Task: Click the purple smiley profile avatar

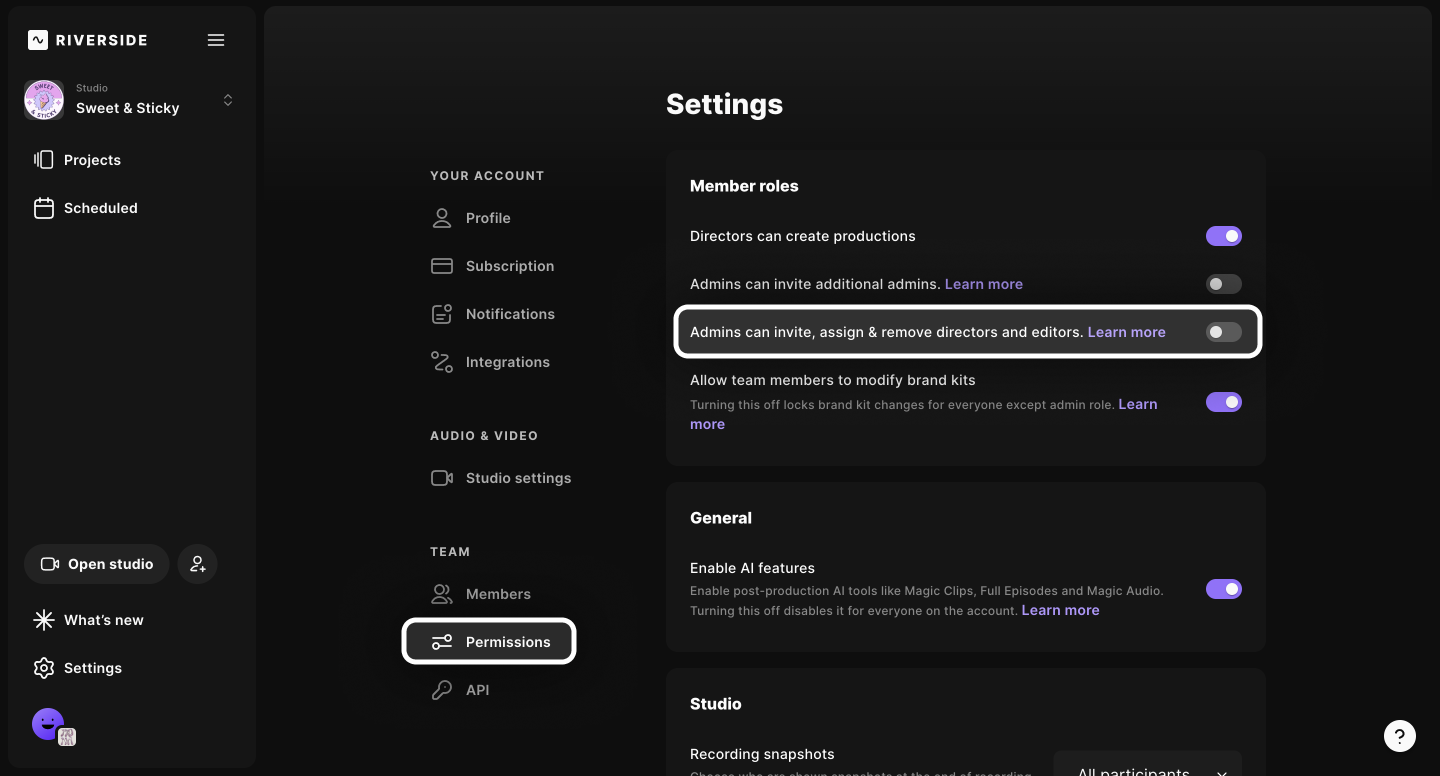Action: [x=48, y=724]
